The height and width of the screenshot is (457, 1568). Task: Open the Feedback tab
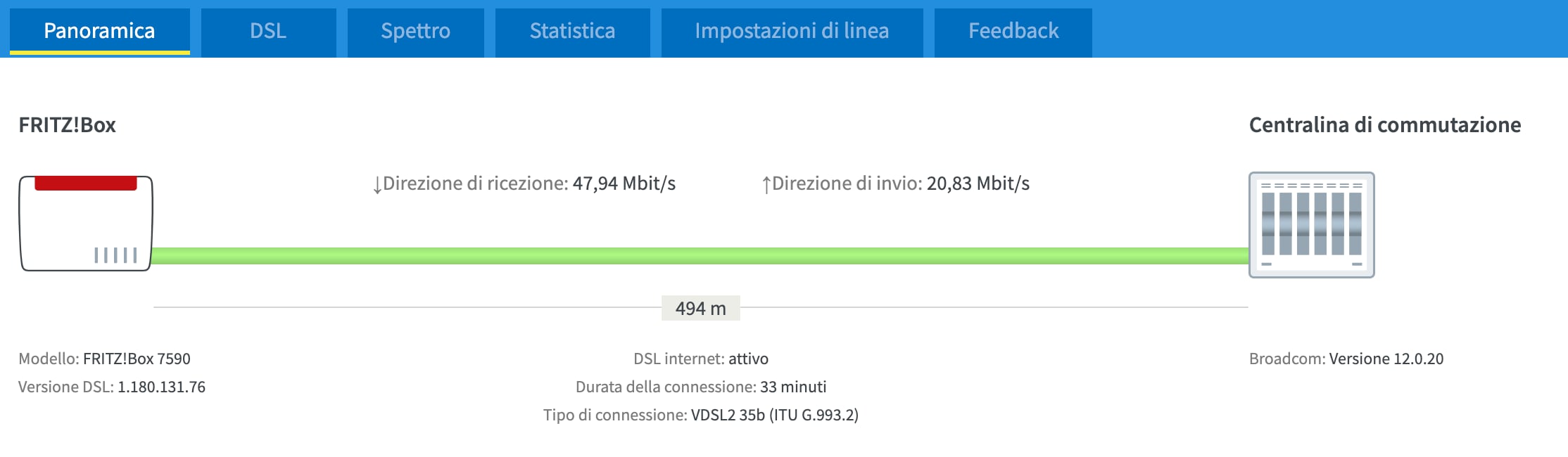point(1013,32)
